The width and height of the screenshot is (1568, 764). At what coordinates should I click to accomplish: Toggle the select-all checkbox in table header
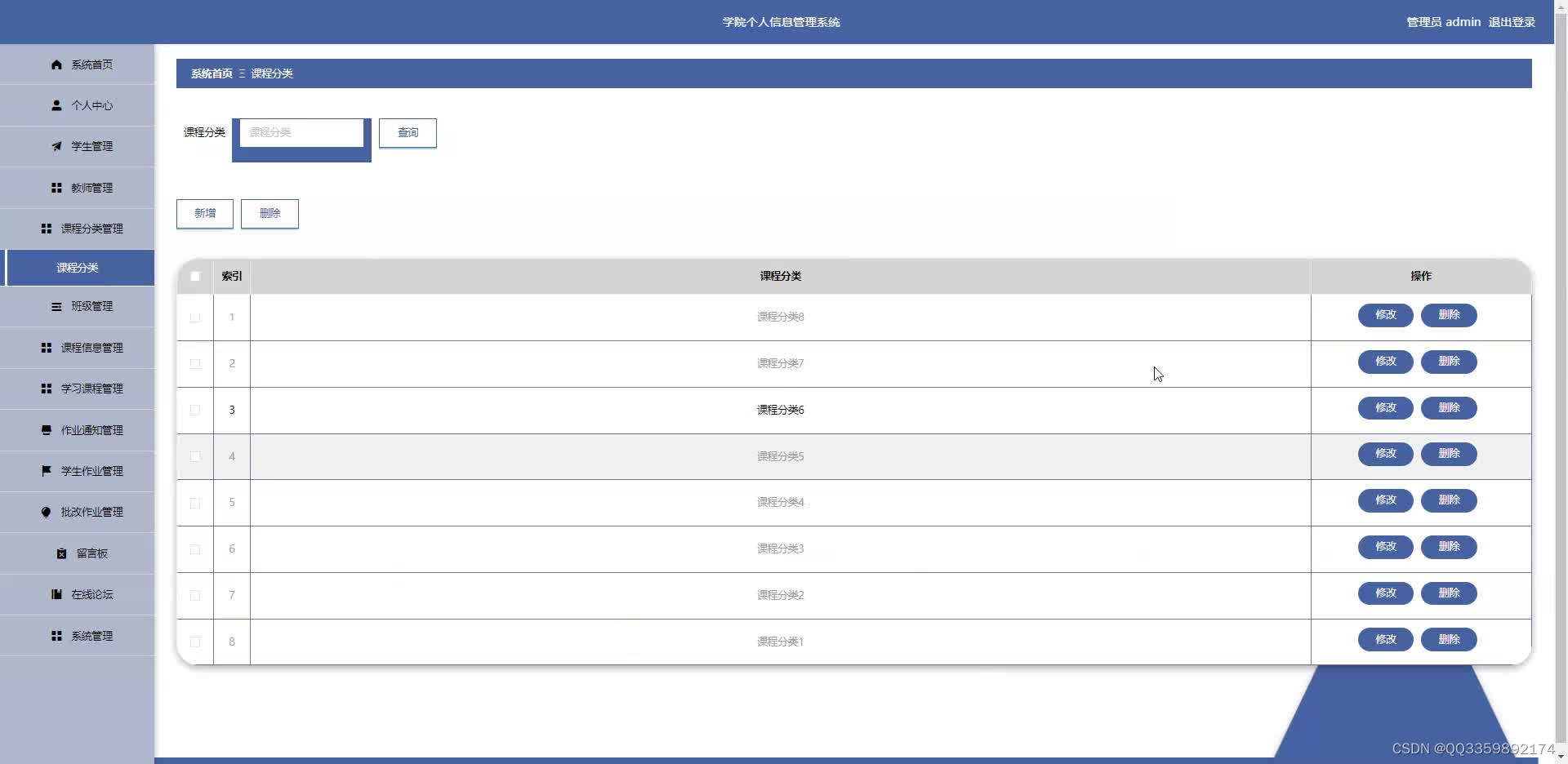(x=195, y=276)
